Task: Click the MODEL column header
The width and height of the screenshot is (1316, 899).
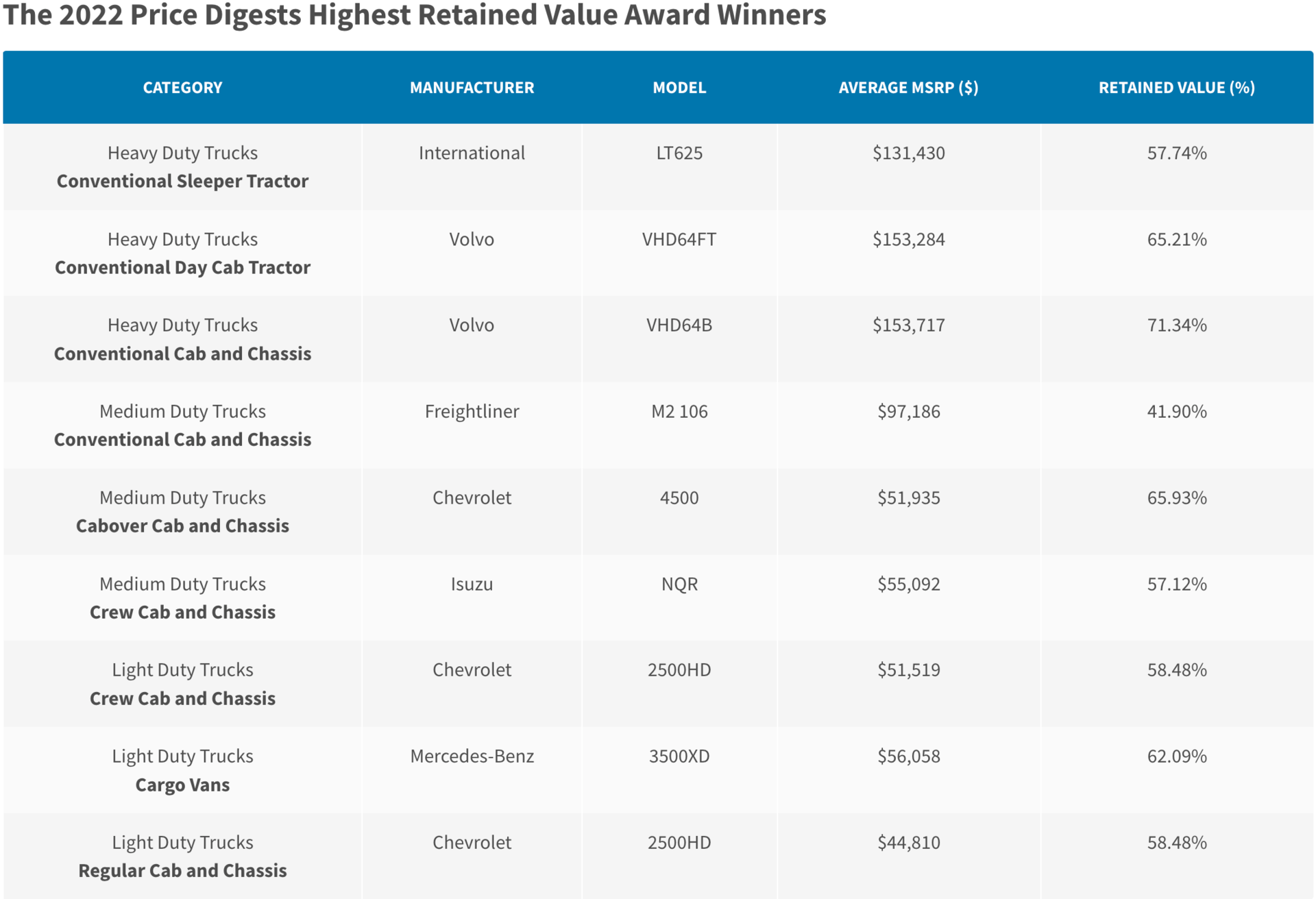Action: point(679,88)
